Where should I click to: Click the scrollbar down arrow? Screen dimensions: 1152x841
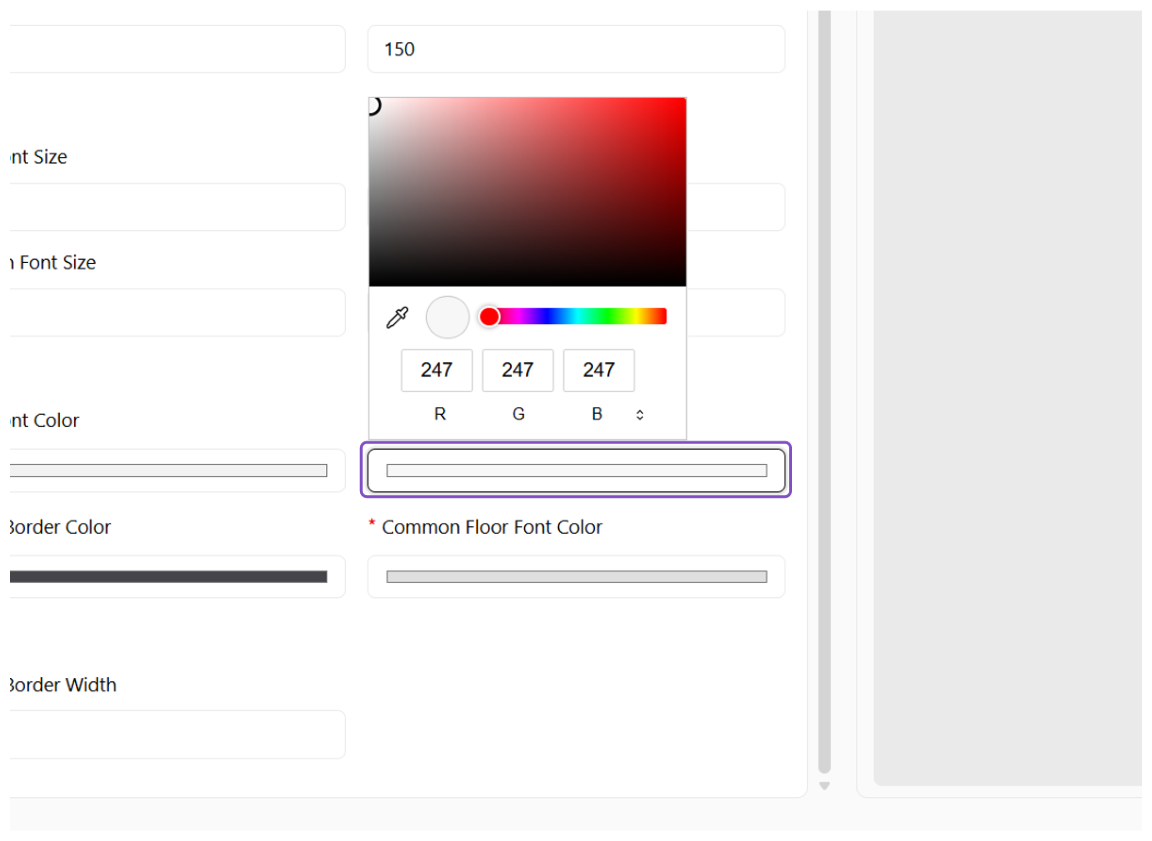tap(824, 786)
